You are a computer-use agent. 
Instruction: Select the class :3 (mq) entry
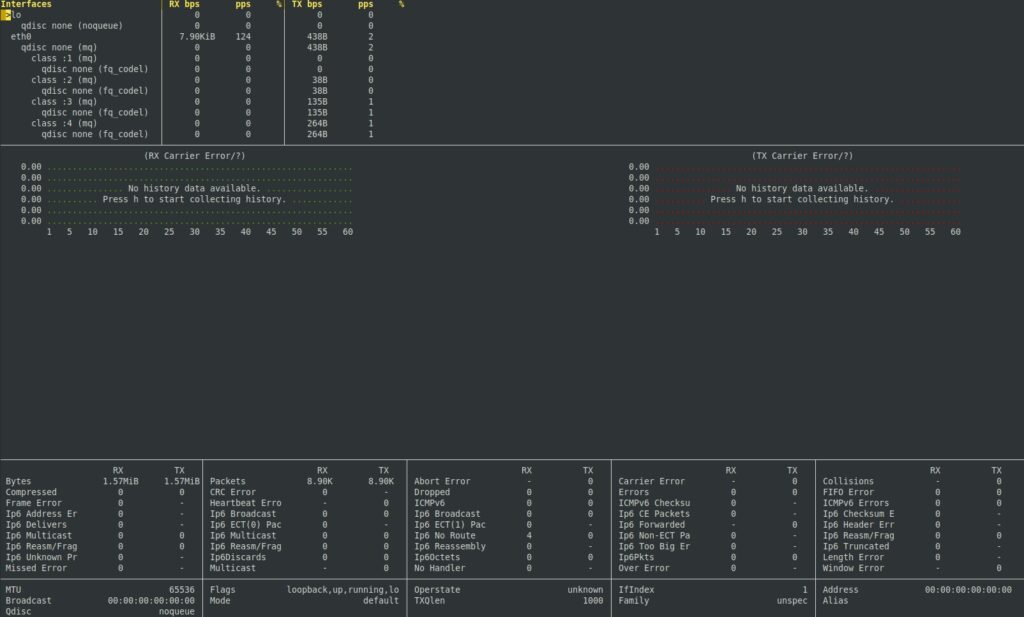64,101
